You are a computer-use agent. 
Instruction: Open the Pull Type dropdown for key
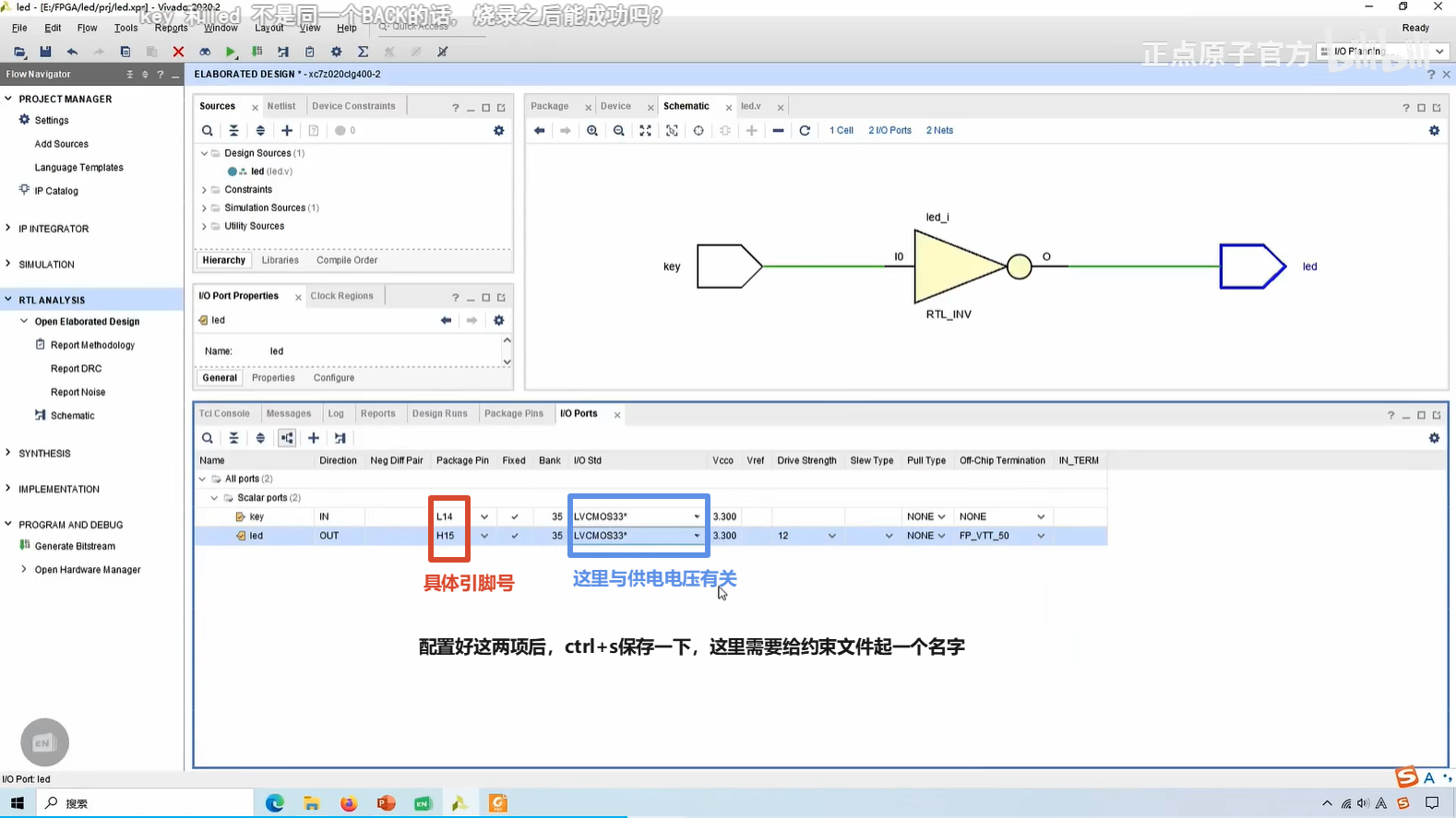941,516
